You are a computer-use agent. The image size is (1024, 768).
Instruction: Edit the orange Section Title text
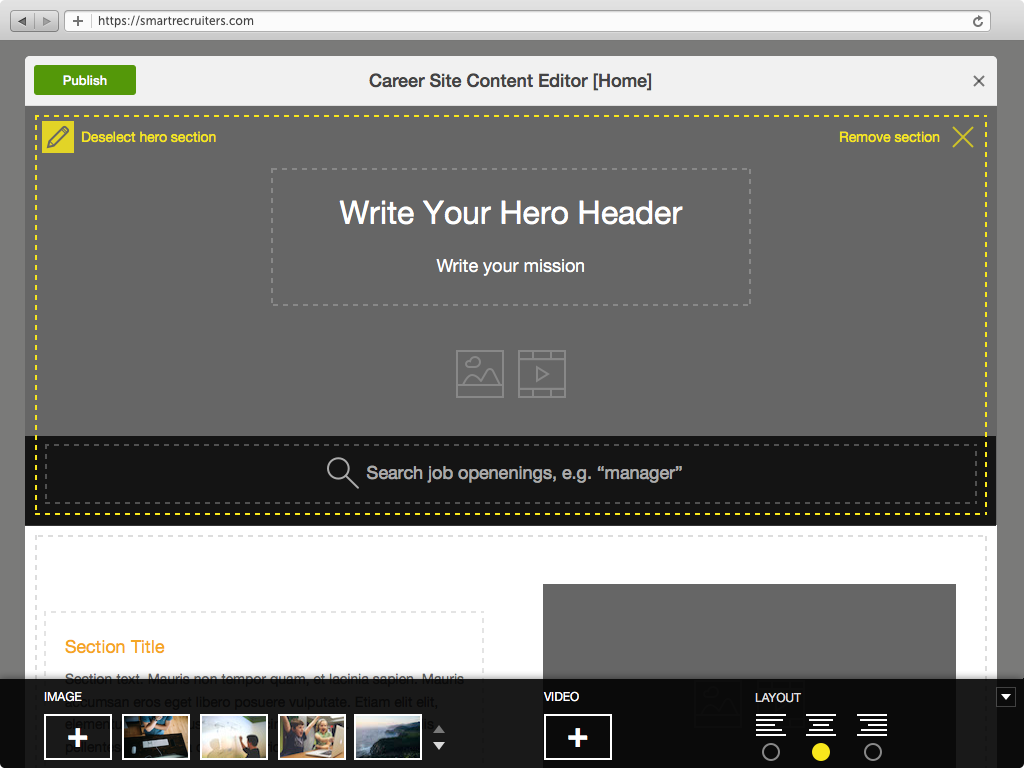(115, 647)
